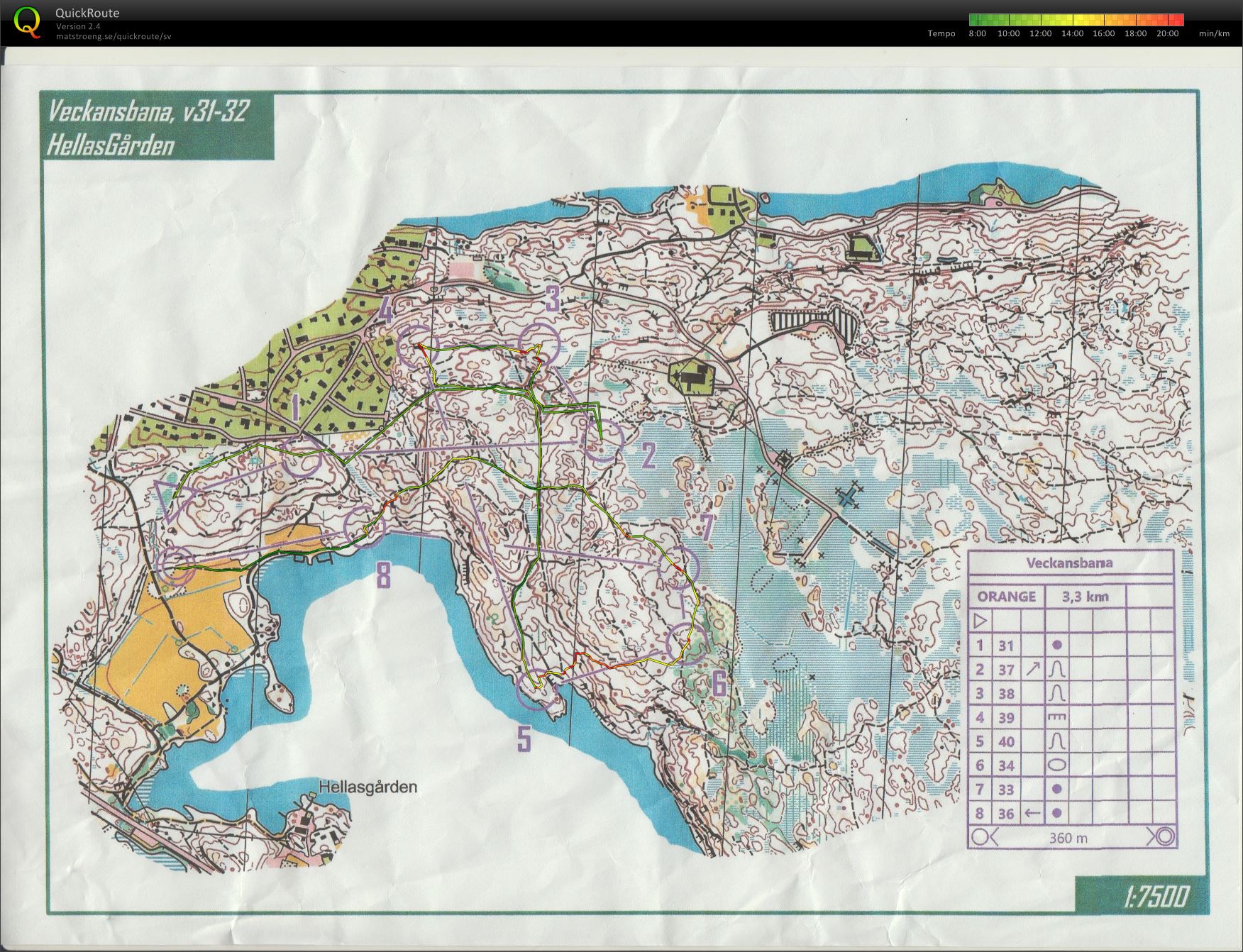Click control circle 2 near the lake
Screen dimensions: 1243x952
click(602, 441)
